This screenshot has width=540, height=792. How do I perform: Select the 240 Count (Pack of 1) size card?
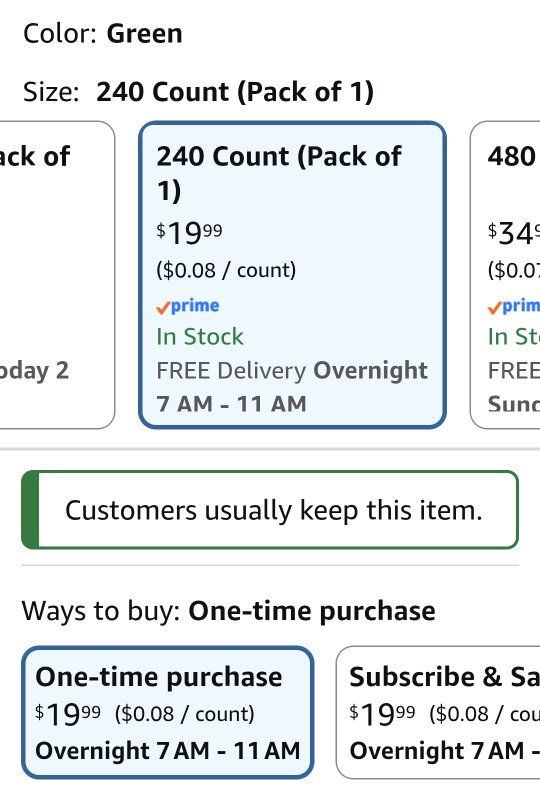click(292, 275)
